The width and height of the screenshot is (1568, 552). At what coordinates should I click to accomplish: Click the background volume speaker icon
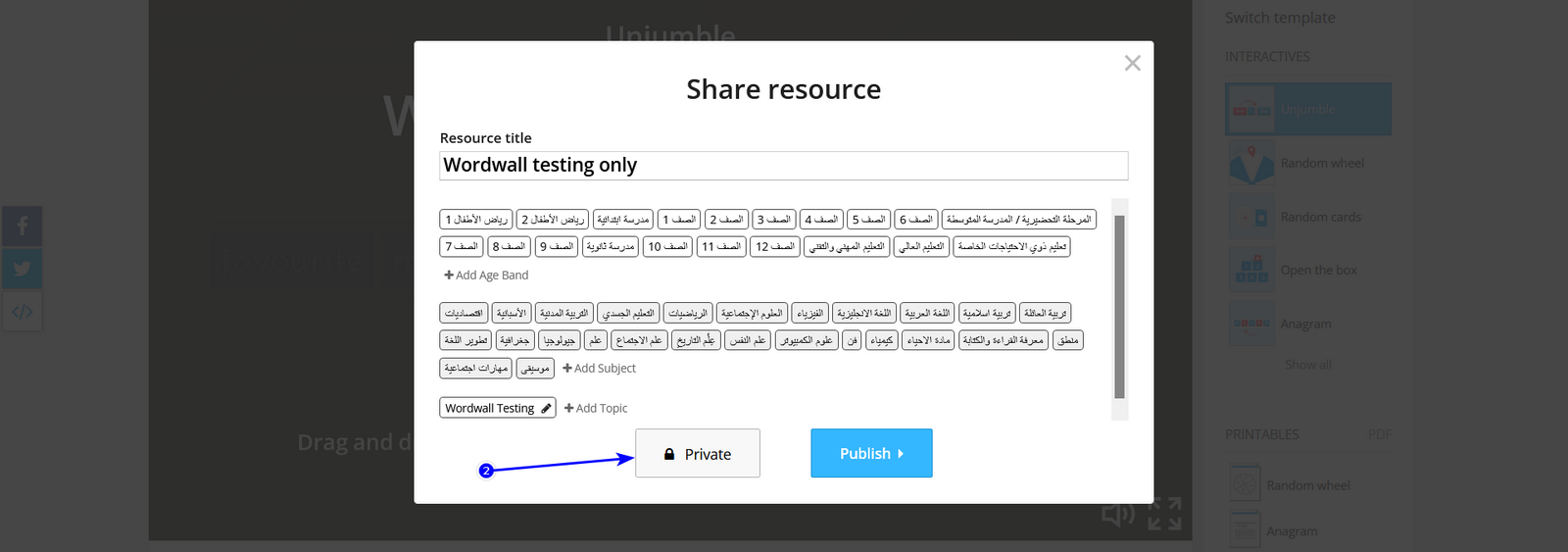[x=1118, y=514]
